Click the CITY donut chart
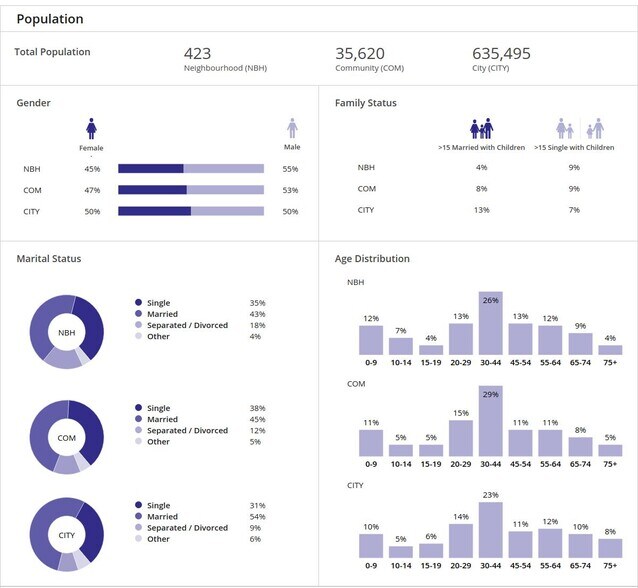638x588 pixels. point(67,535)
